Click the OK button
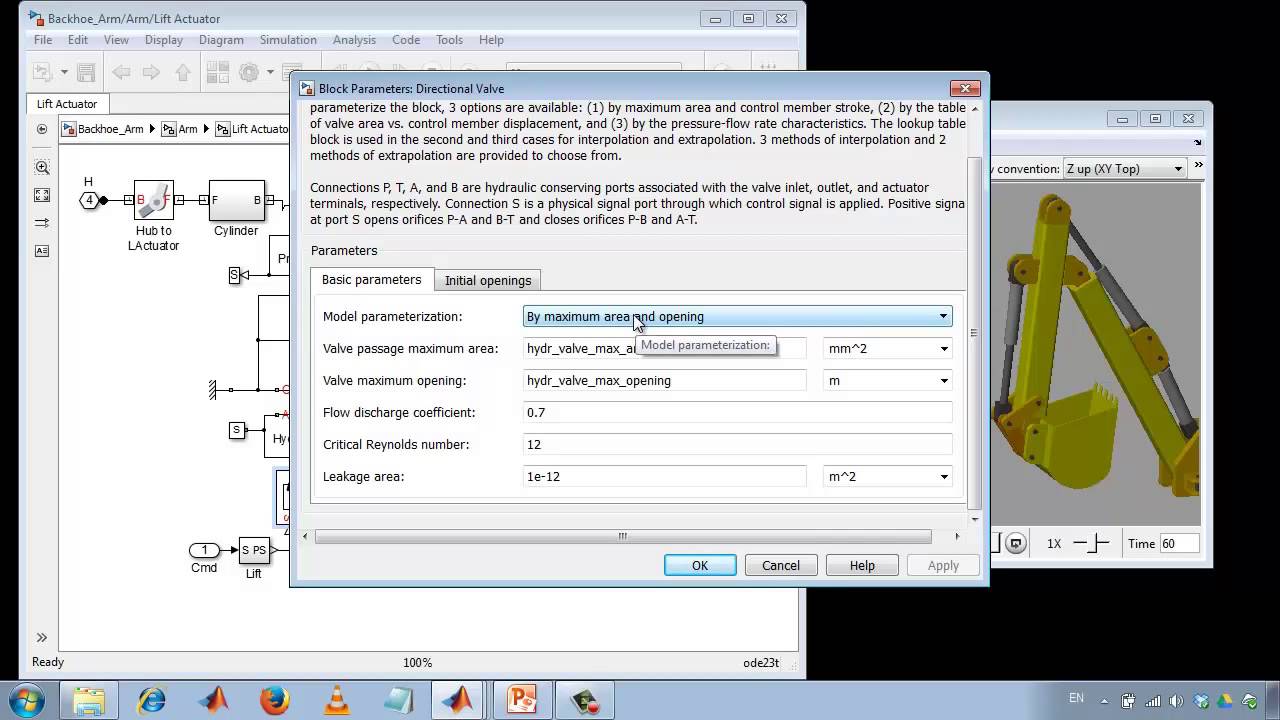1280x720 pixels. 700,565
